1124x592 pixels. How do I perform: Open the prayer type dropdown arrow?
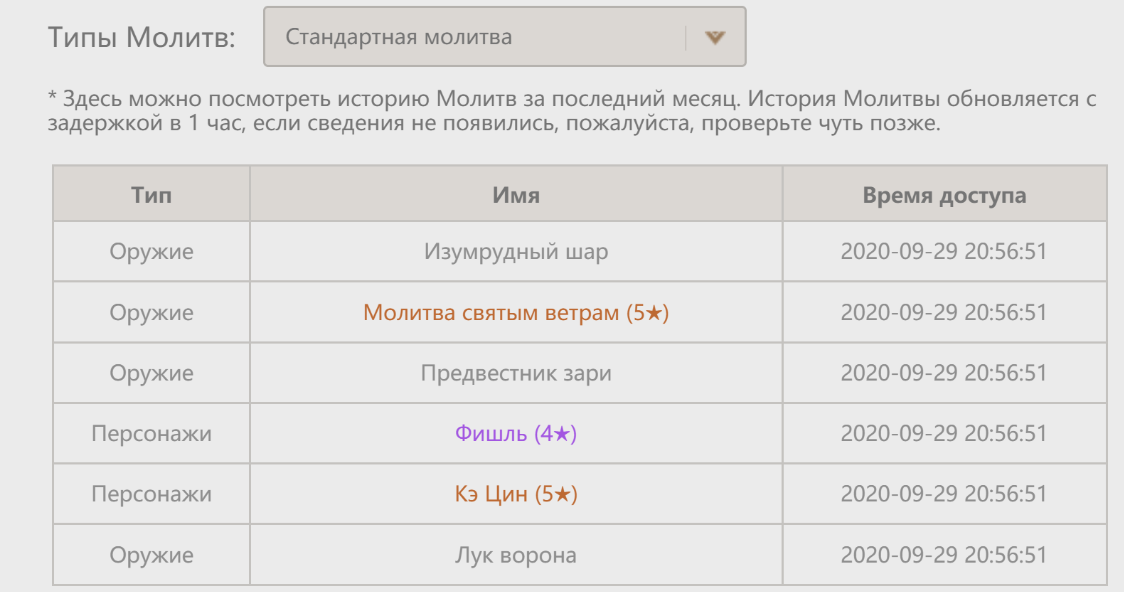click(713, 38)
